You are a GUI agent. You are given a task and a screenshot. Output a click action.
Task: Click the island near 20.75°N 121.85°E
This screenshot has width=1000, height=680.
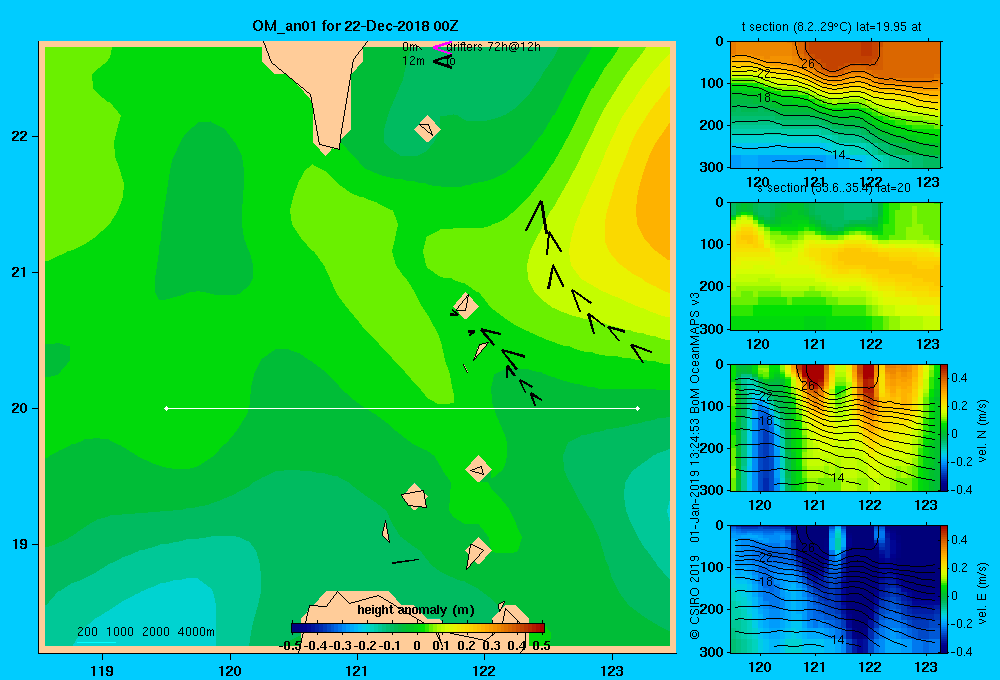(466, 306)
